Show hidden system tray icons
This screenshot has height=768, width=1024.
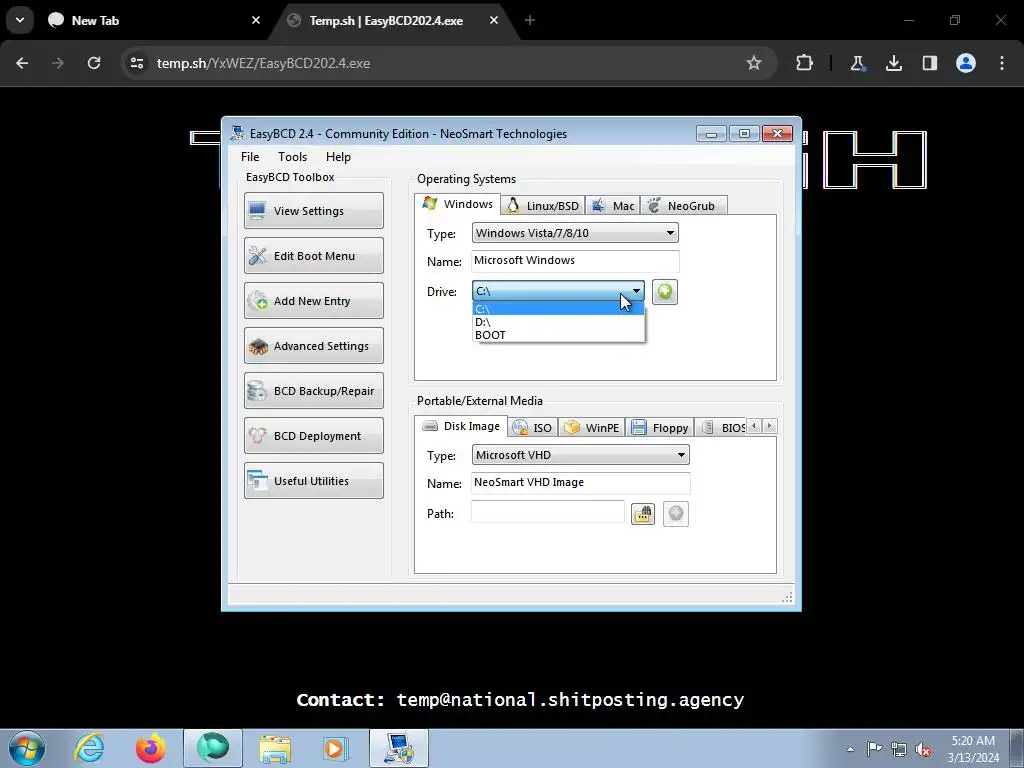point(850,749)
